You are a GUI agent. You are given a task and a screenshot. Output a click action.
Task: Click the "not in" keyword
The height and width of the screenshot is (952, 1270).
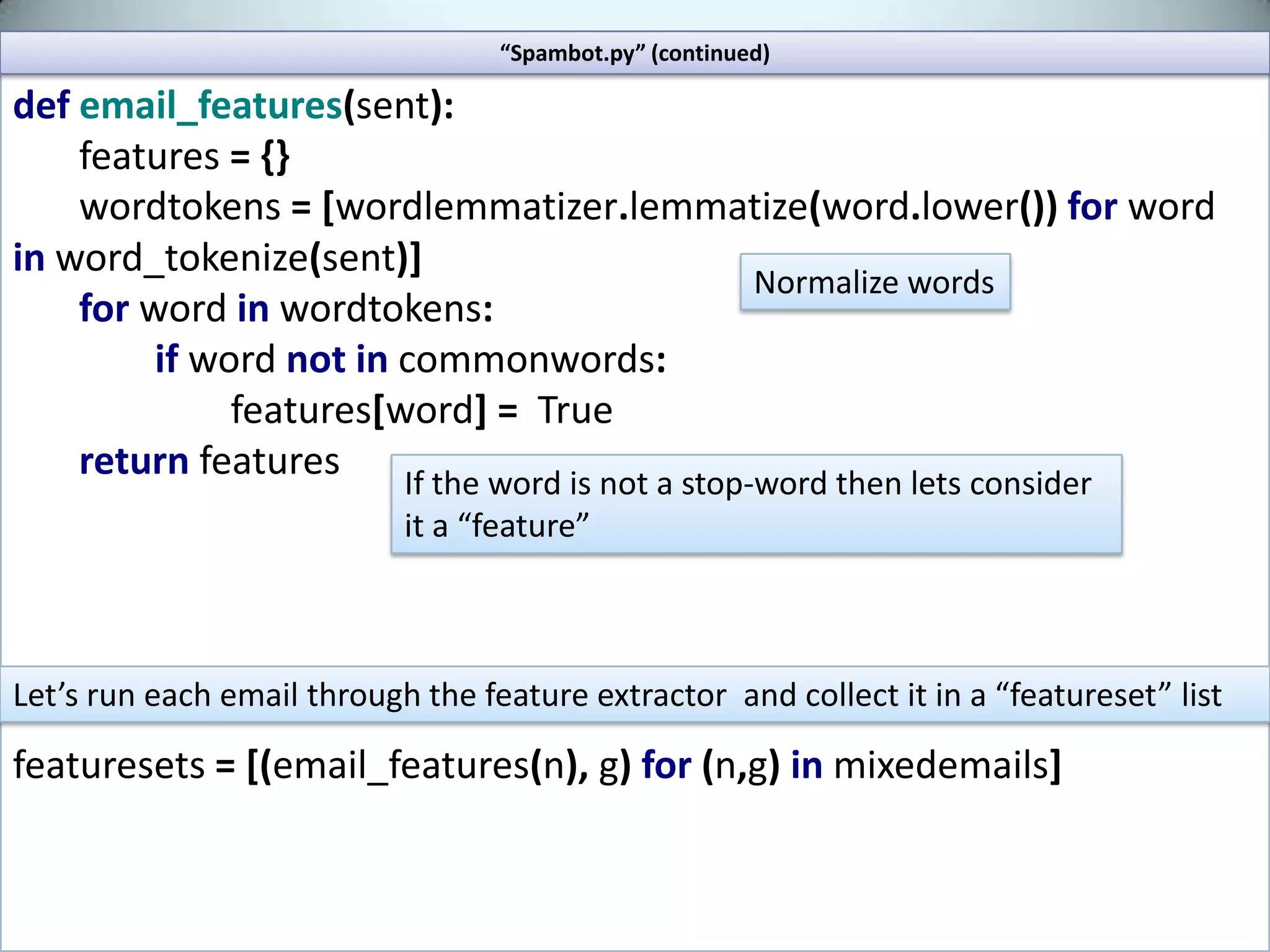point(337,359)
